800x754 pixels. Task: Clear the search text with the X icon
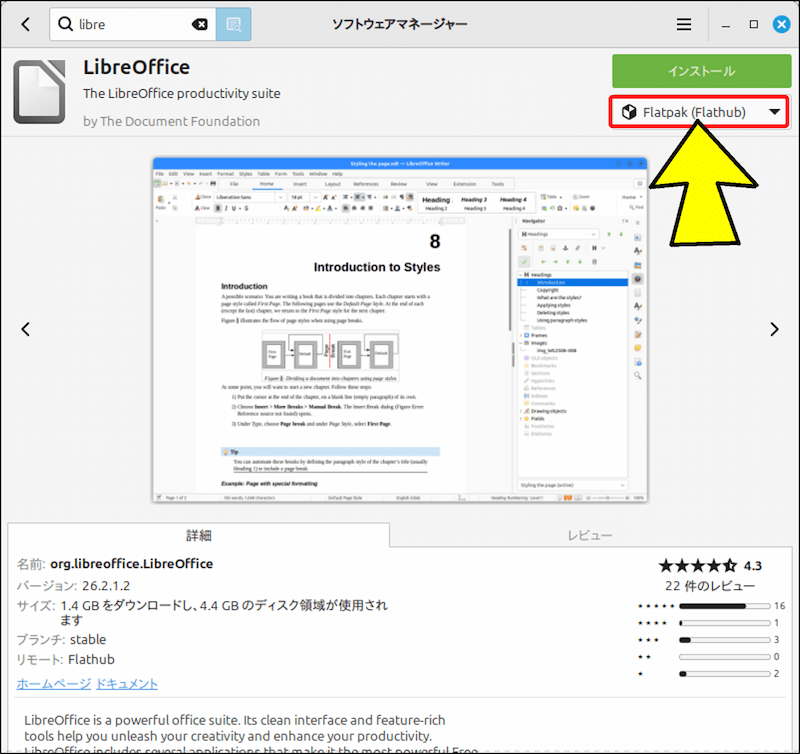(199, 23)
